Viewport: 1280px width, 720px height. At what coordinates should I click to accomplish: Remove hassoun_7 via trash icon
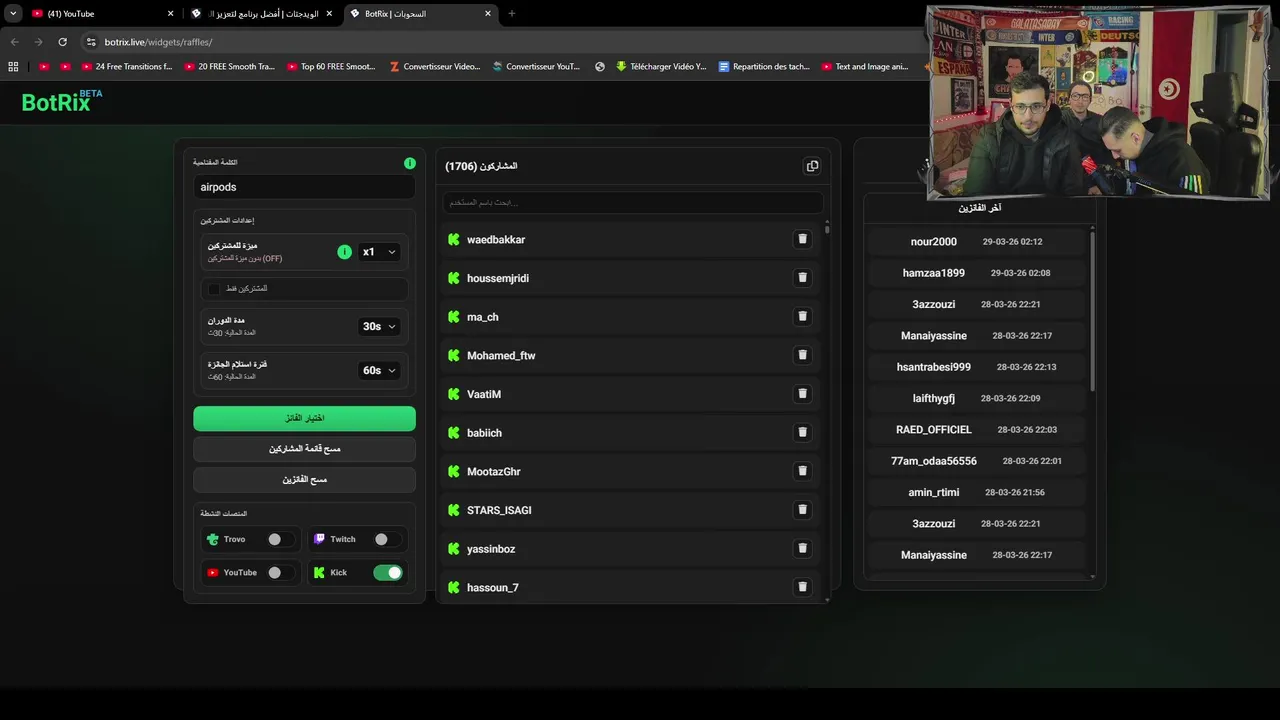click(802, 587)
